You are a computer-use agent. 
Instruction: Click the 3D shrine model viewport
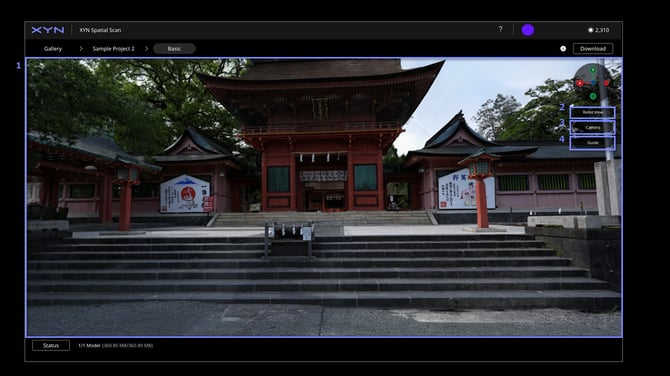(x=324, y=197)
